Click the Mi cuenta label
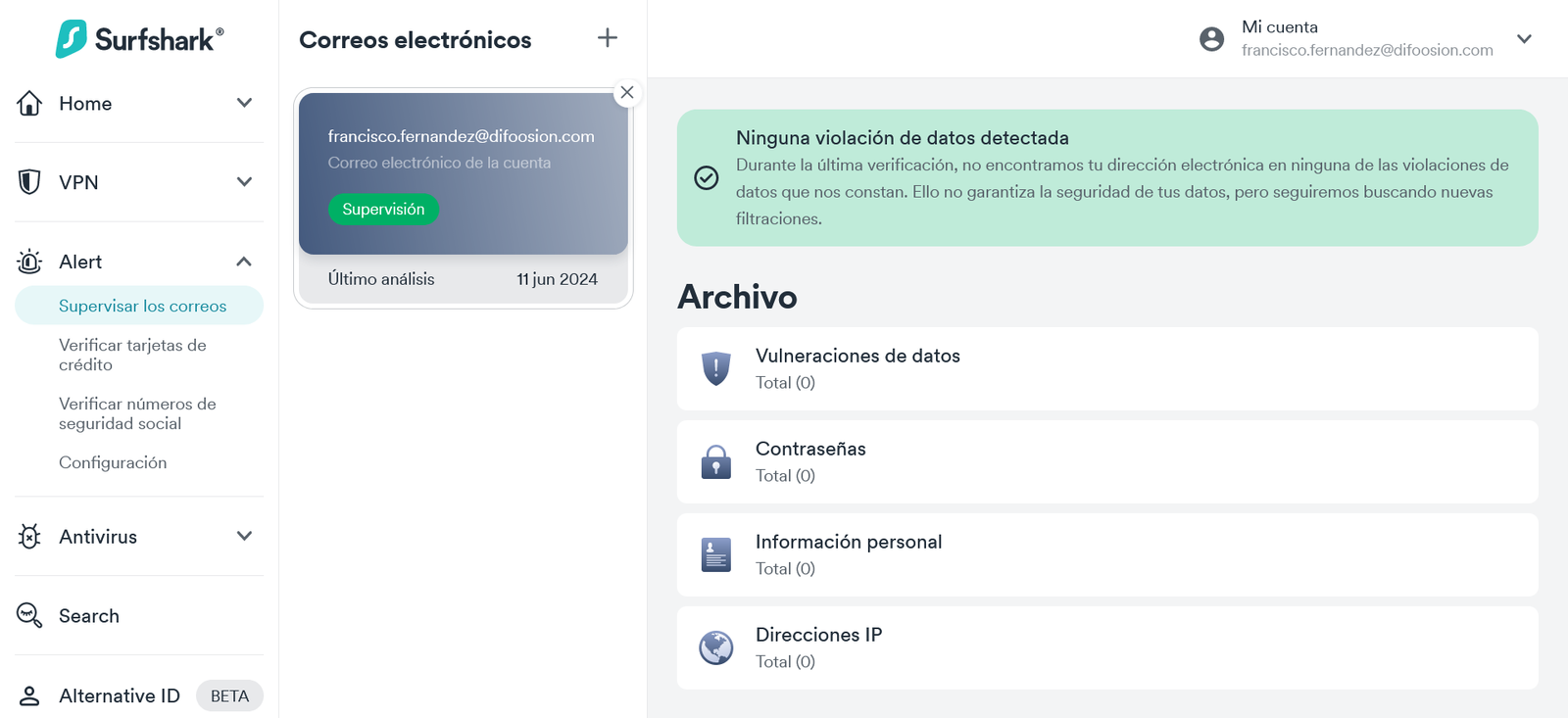This screenshot has width=1568, height=718. tap(1279, 26)
